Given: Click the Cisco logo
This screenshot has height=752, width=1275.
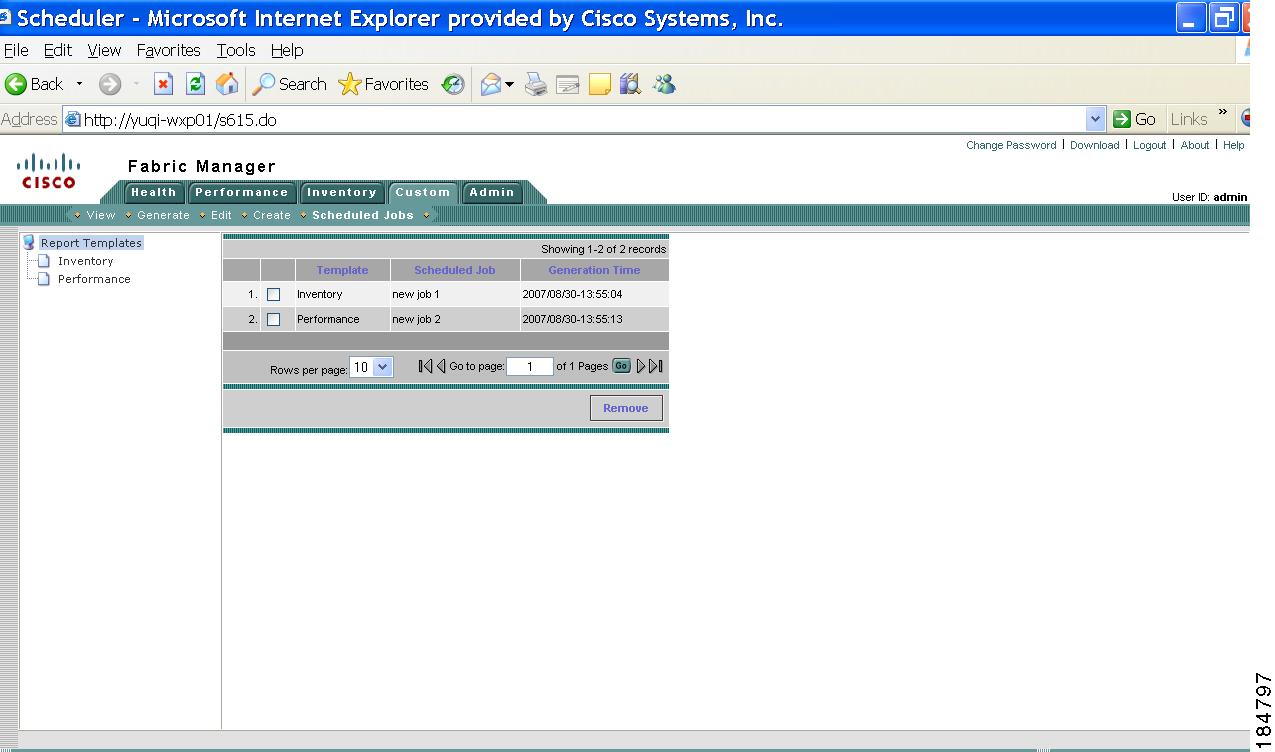Looking at the screenshot, I should 49,171.
